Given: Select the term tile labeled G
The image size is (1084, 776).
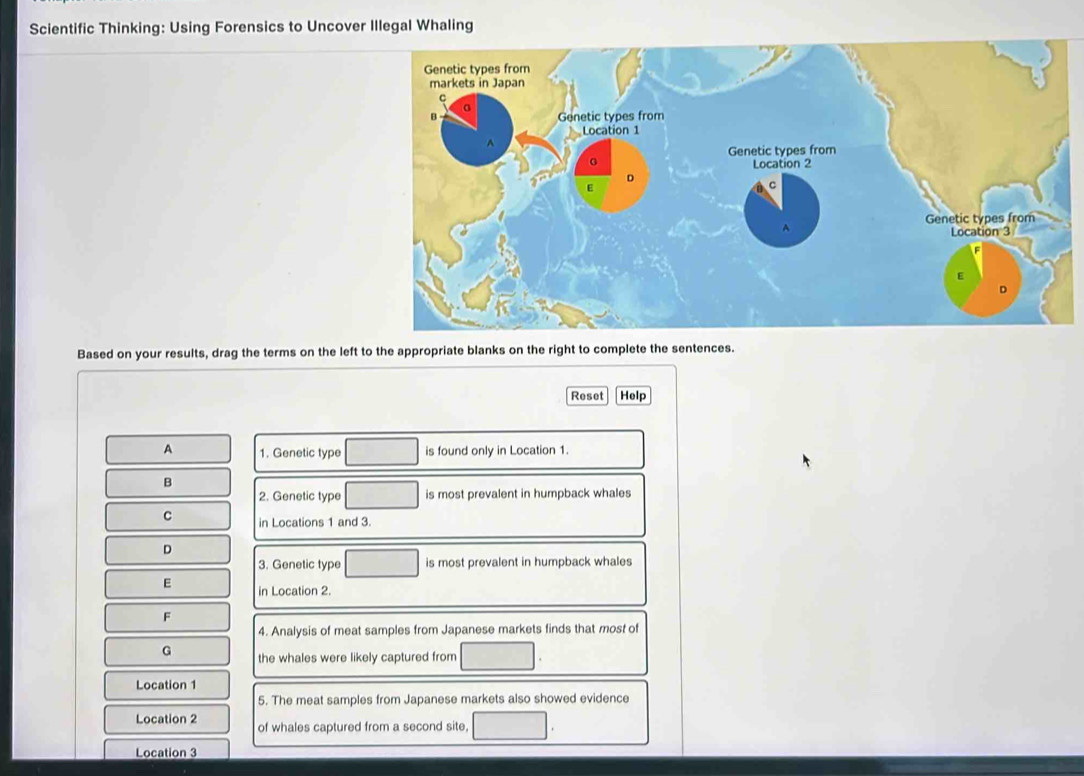Looking at the screenshot, I should (x=168, y=651).
